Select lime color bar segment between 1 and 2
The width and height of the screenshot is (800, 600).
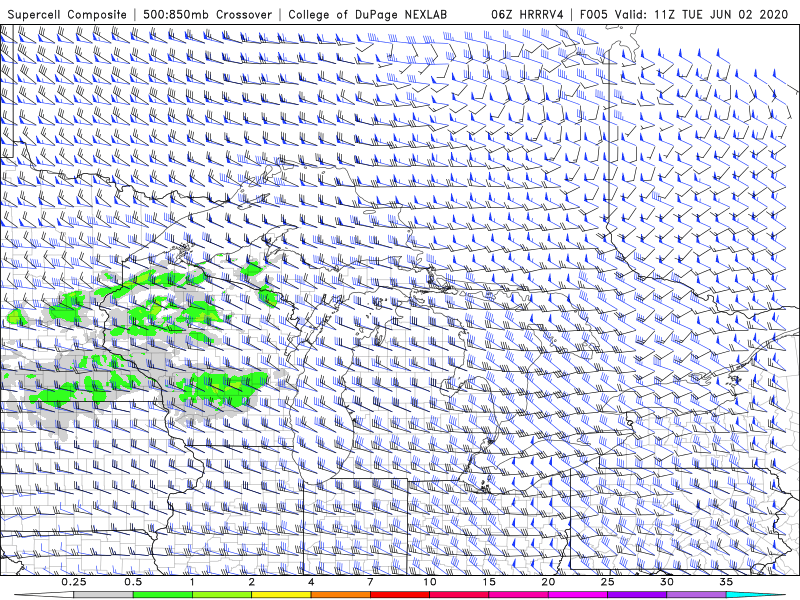pyautogui.click(x=222, y=595)
